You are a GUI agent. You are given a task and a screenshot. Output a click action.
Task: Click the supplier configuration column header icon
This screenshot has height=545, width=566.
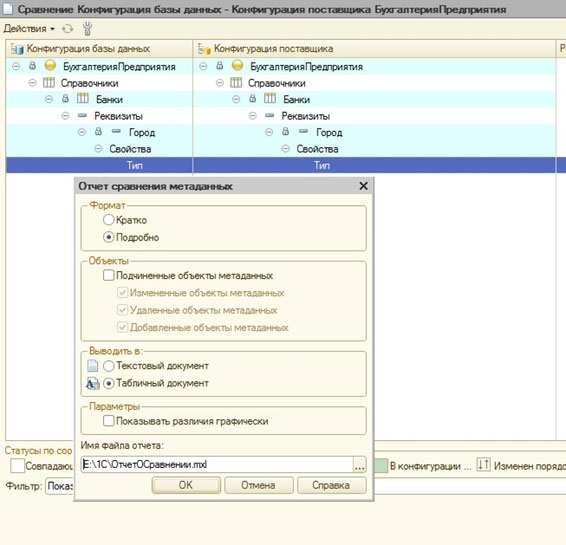tap(204, 49)
